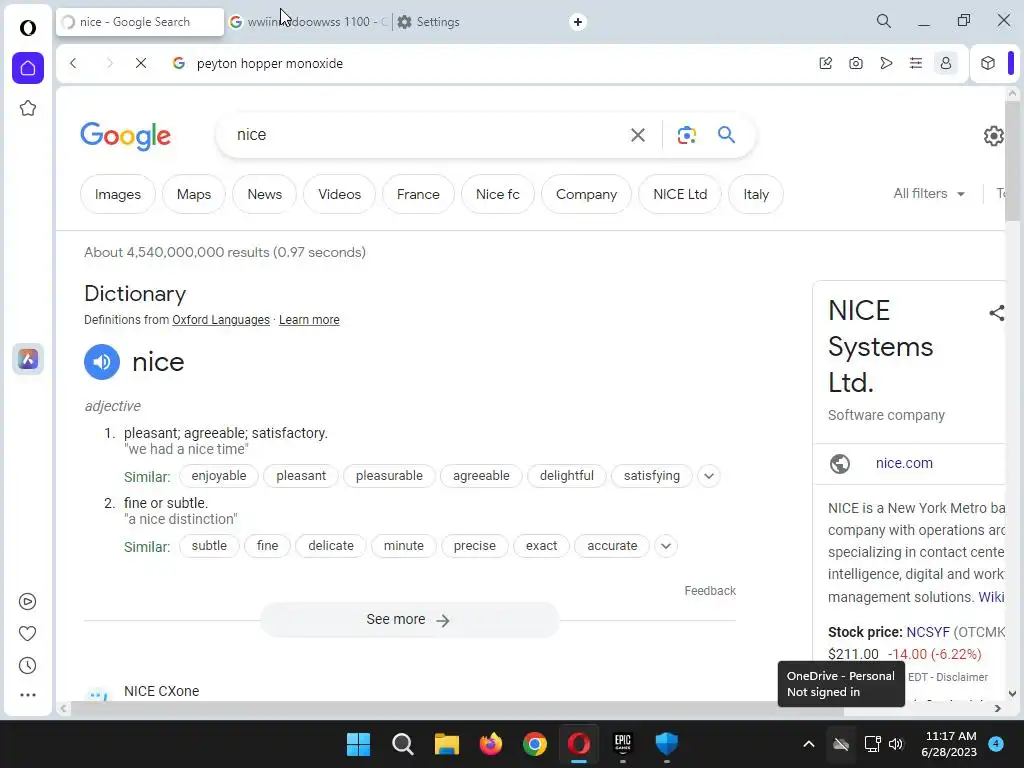Click the vertical scrollbar thumb

[x=1012, y=161]
